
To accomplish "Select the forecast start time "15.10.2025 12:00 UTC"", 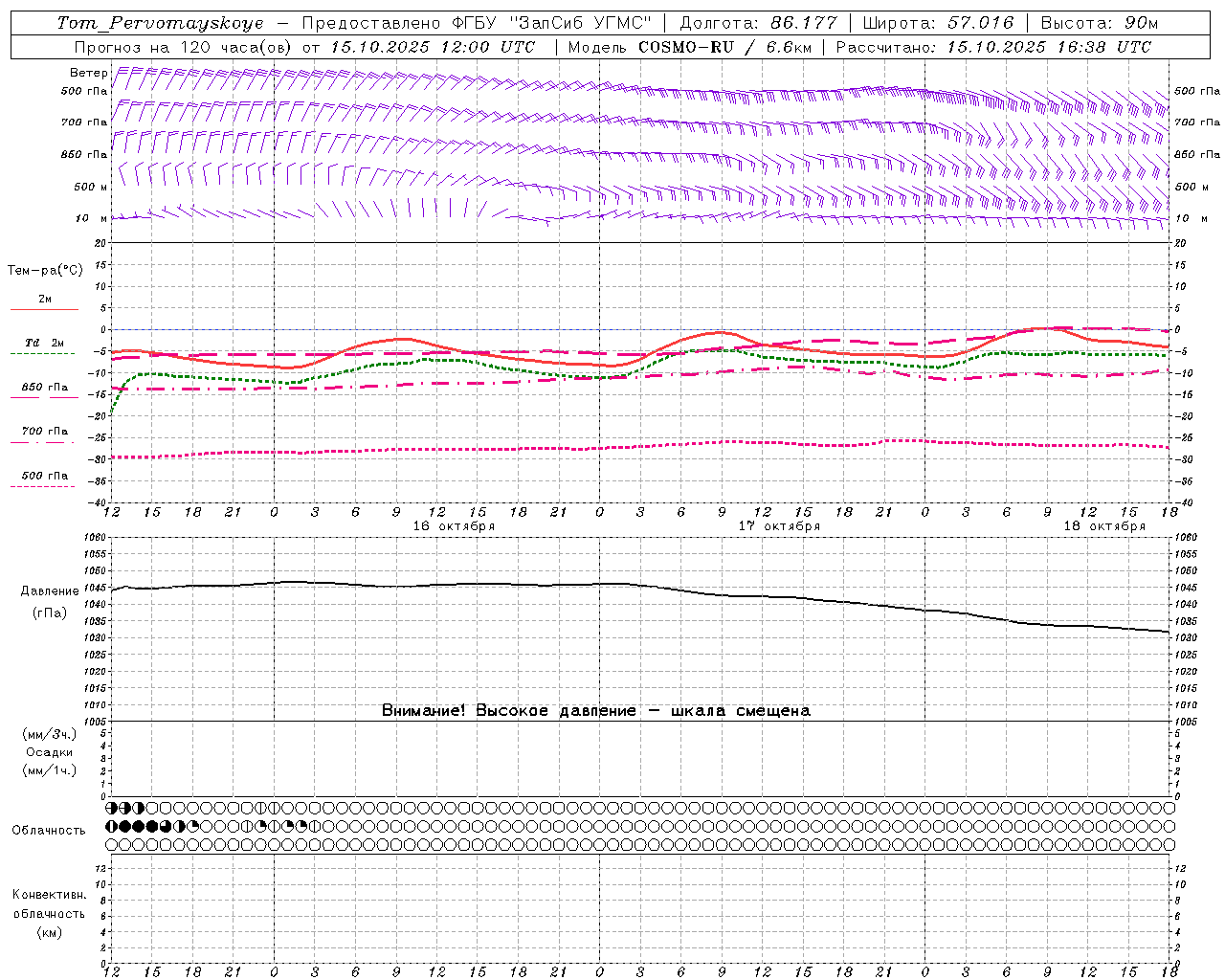I will click(x=433, y=47).
